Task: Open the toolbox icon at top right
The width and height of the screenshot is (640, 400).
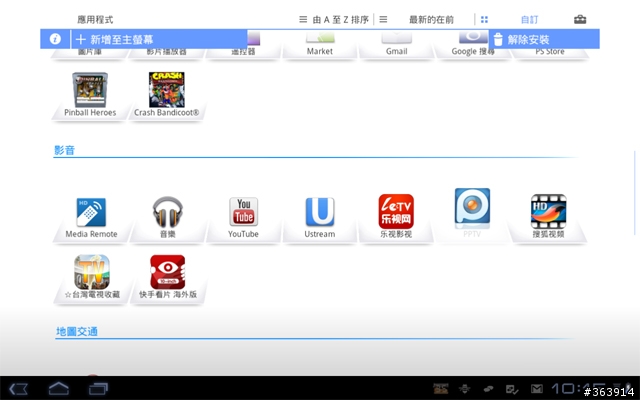Action: [x=580, y=19]
